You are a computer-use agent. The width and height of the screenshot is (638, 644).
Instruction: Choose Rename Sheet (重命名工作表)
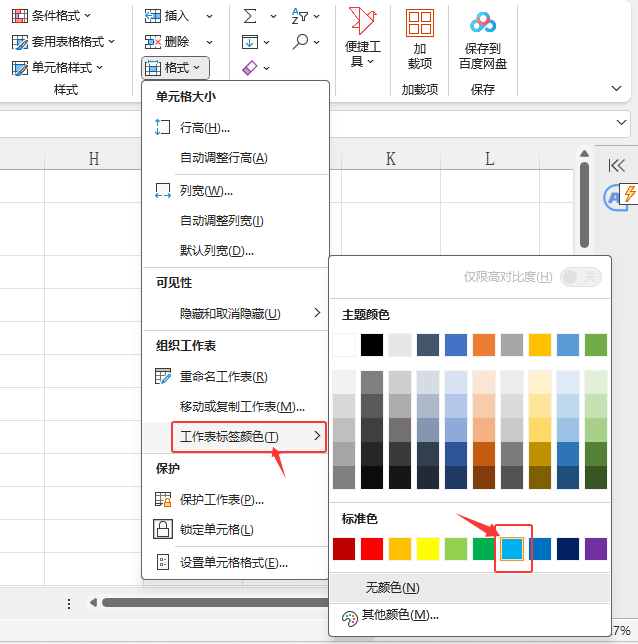[x=236, y=377]
